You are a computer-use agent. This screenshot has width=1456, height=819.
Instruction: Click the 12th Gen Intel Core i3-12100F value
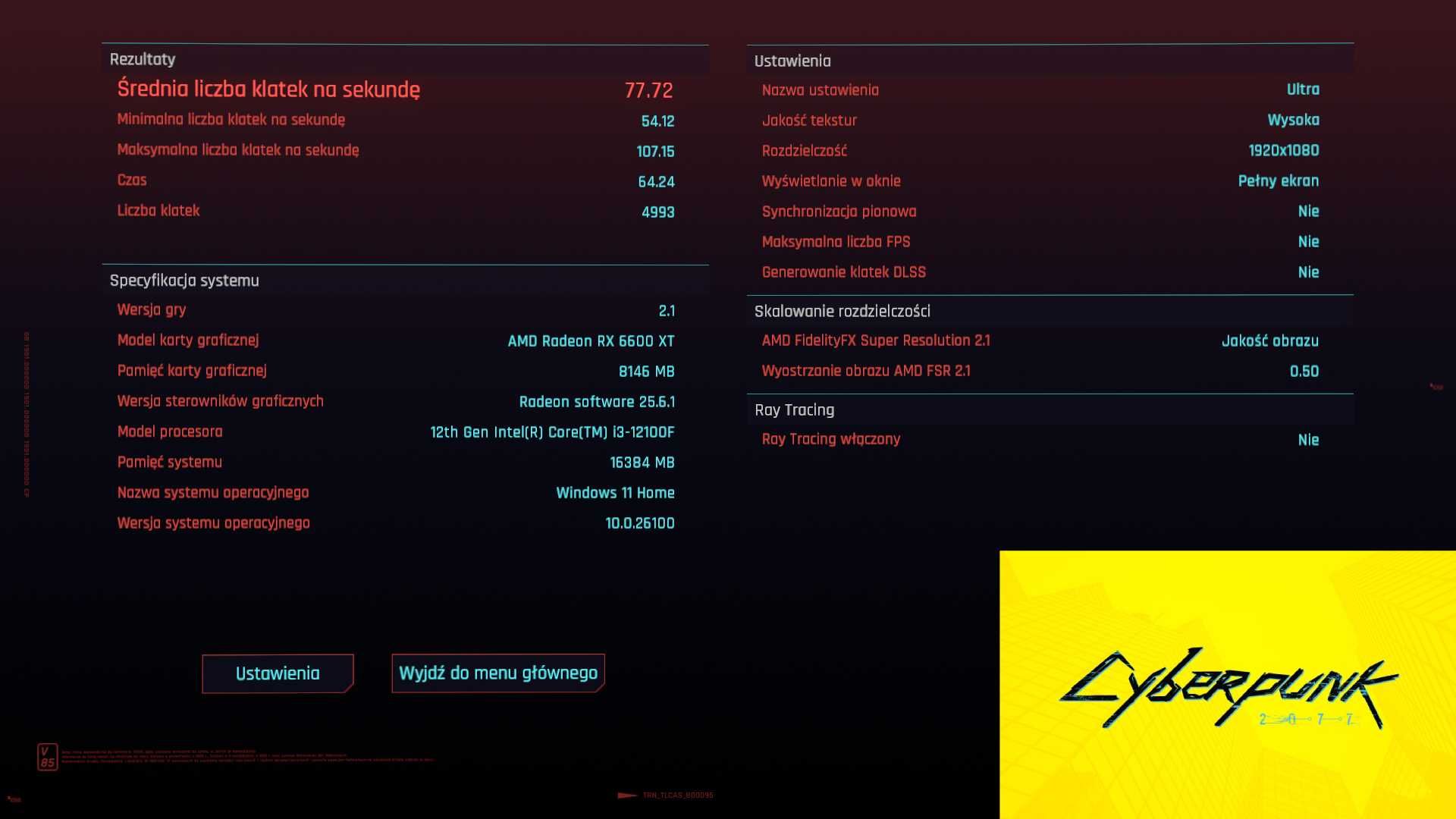(552, 432)
